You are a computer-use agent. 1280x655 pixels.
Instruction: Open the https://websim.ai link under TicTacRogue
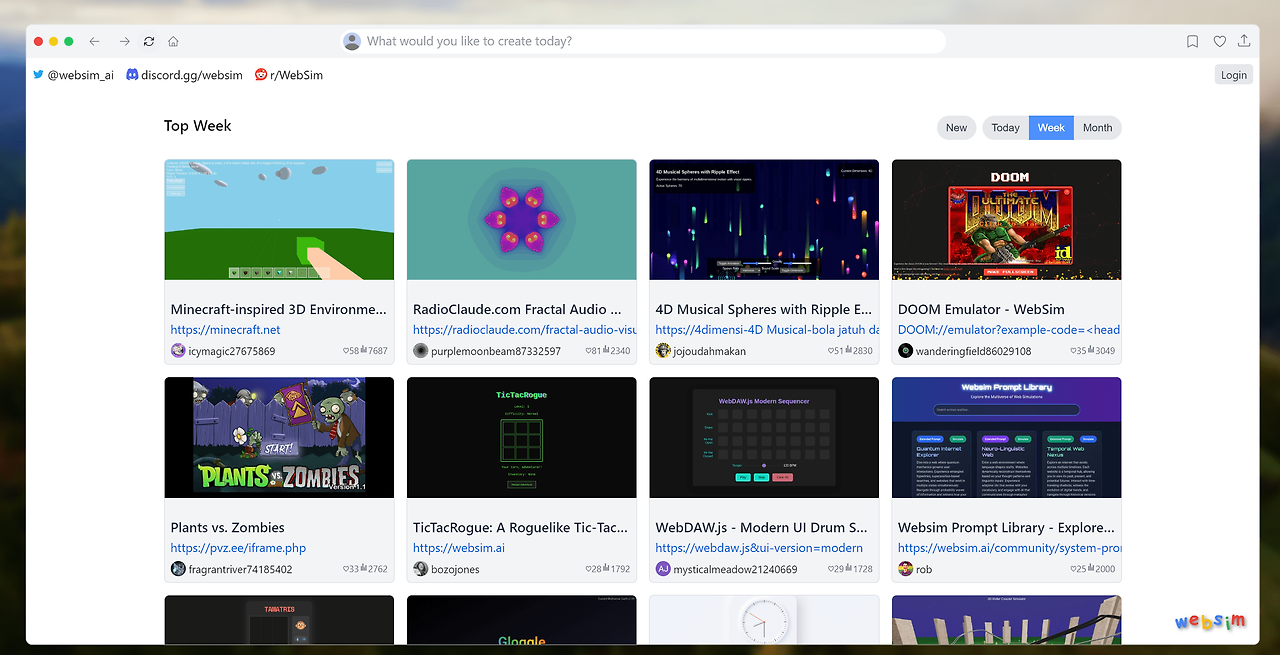pos(459,547)
